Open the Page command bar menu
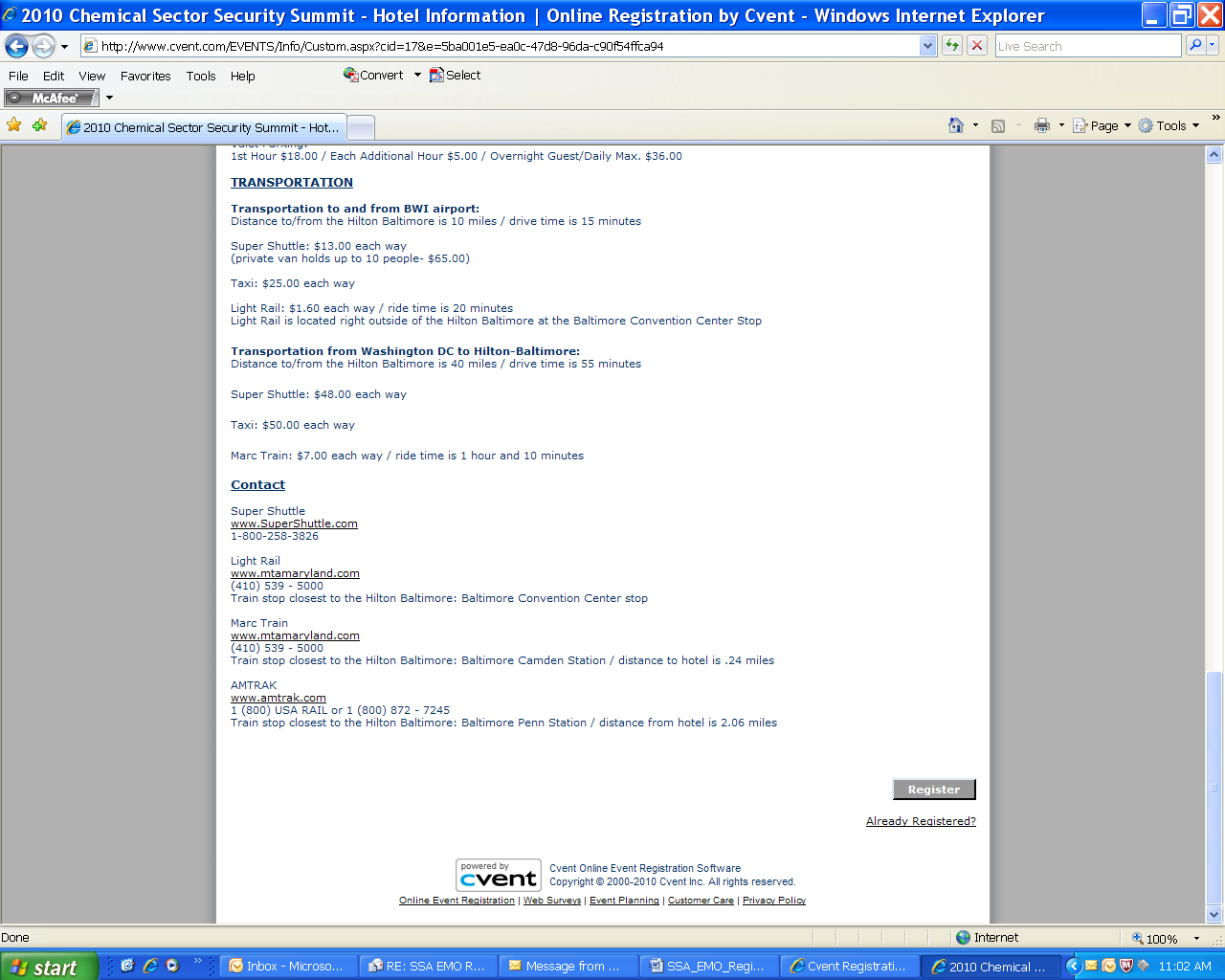Screen dimensions: 1225x980 [x=1102, y=125]
